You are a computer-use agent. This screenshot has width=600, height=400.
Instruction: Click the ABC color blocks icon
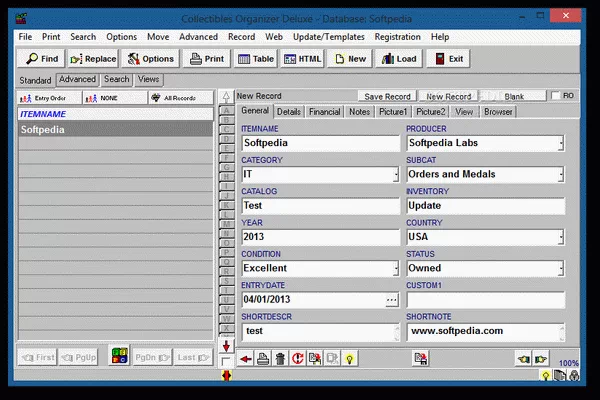click(119, 357)
